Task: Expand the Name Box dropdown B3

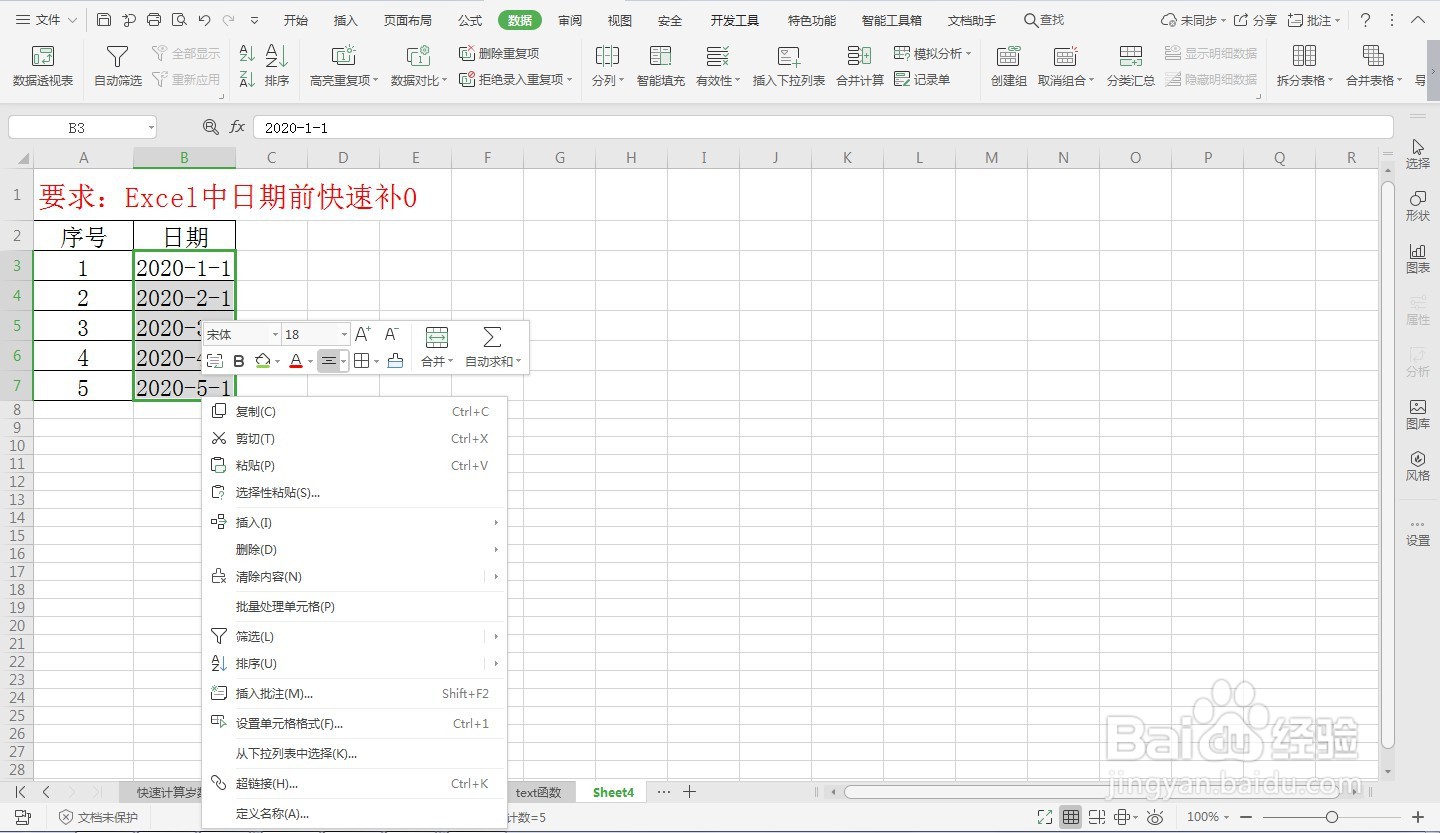Action: [150, 128]
